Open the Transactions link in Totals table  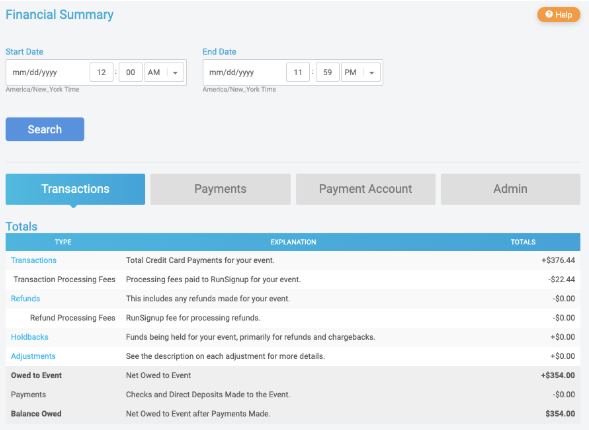(x=33, y=260)
